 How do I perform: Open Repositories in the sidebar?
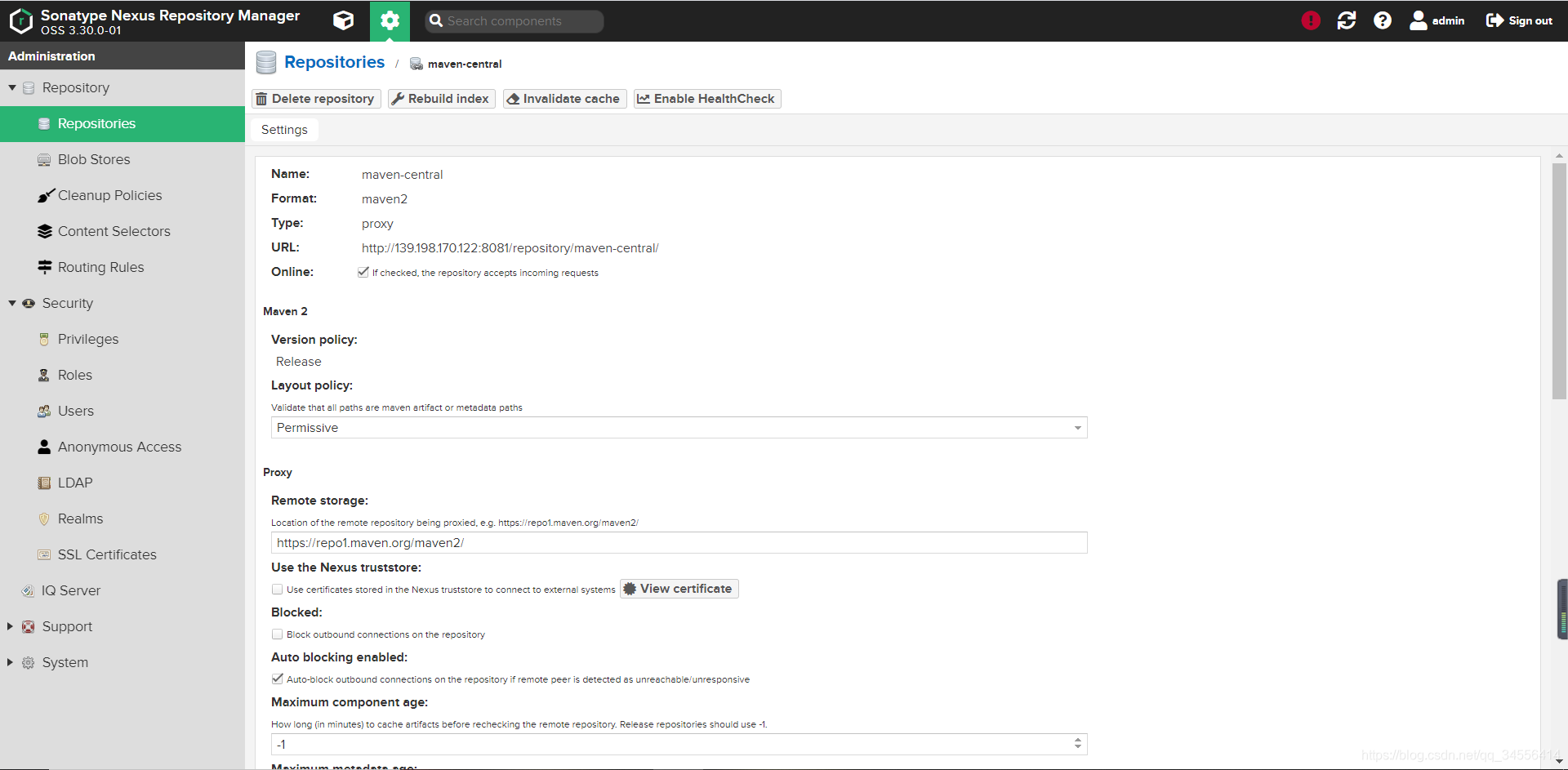pyautogui.click(x=122, y=124)
